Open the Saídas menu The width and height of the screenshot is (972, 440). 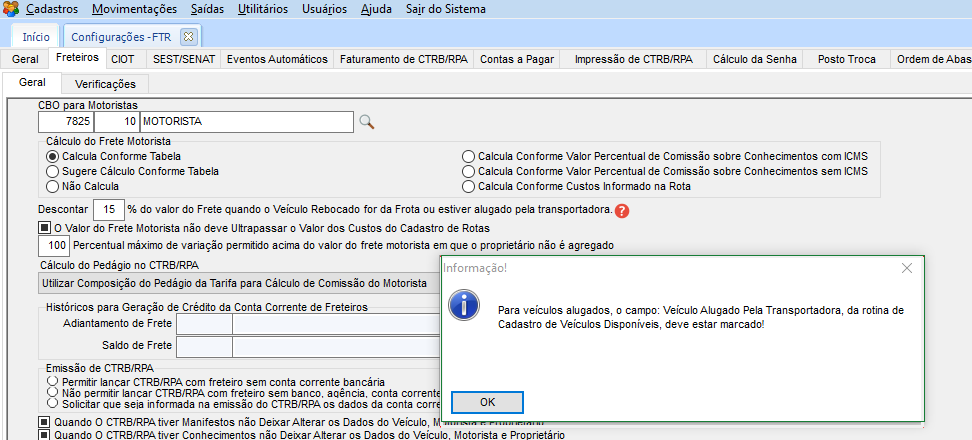click(x=208, y=9)
